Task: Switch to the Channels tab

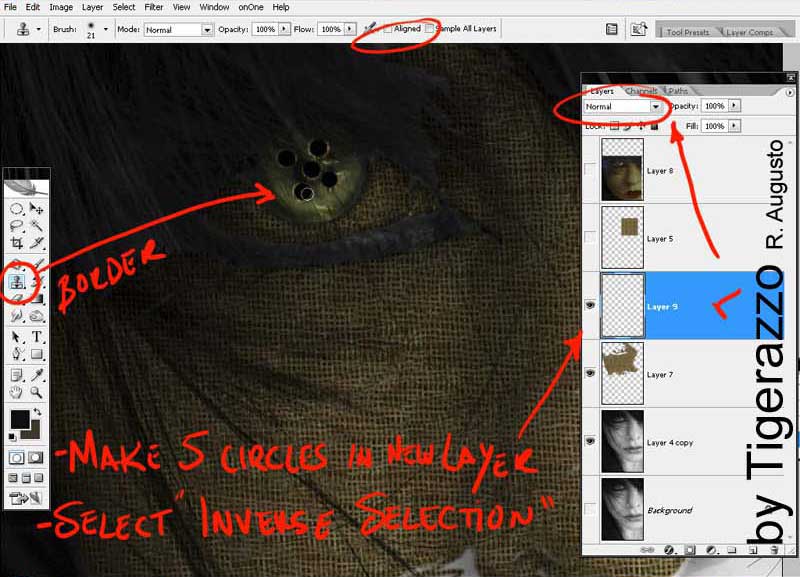Action: tap(641, 91)
